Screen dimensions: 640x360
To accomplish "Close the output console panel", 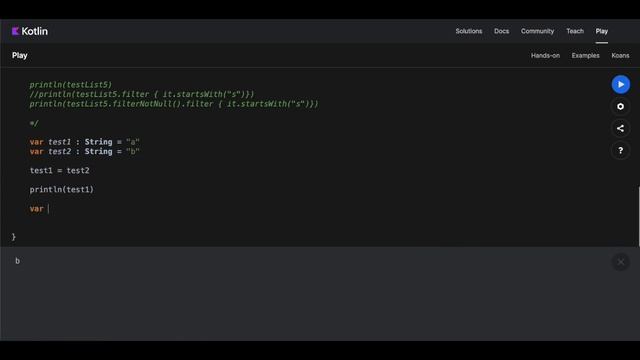I will pos(620,262).
